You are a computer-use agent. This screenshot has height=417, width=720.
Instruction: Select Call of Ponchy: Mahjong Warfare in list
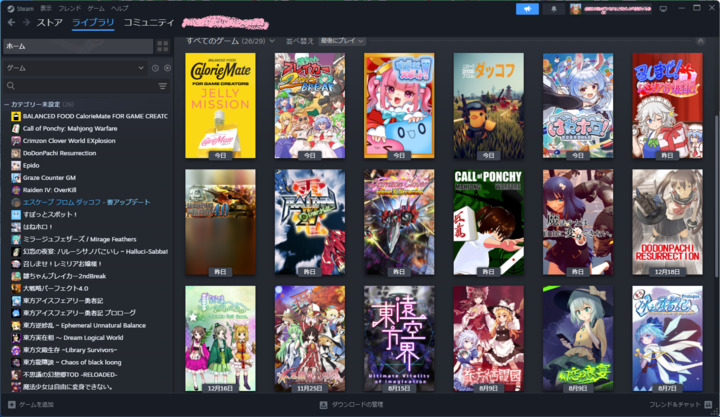(64, 129)
